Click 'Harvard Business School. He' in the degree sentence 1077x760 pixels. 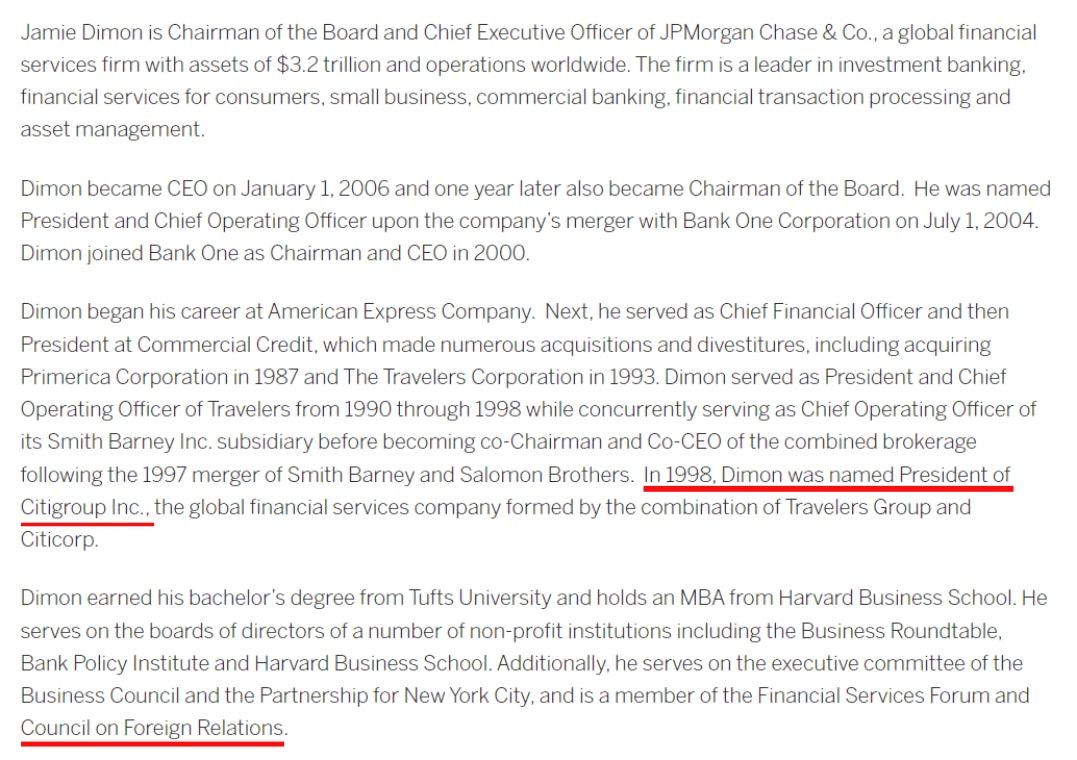click(x=913, y=597)
